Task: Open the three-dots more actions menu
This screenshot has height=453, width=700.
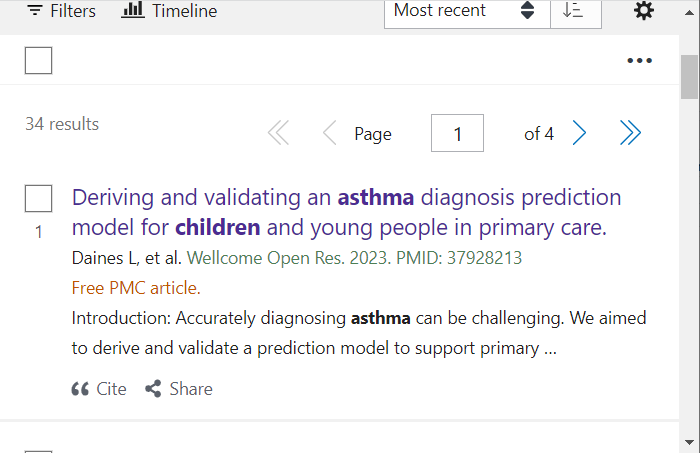Action: point(639,60)
